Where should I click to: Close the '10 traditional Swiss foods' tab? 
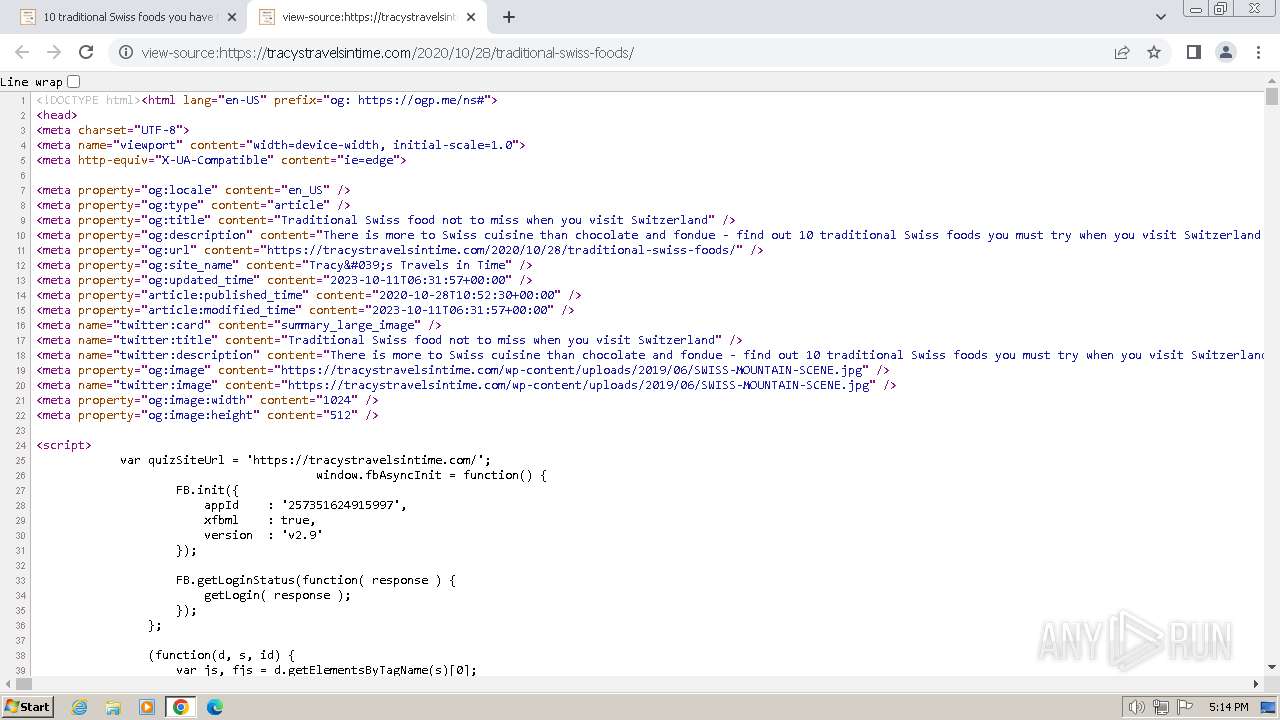(232, 17)
